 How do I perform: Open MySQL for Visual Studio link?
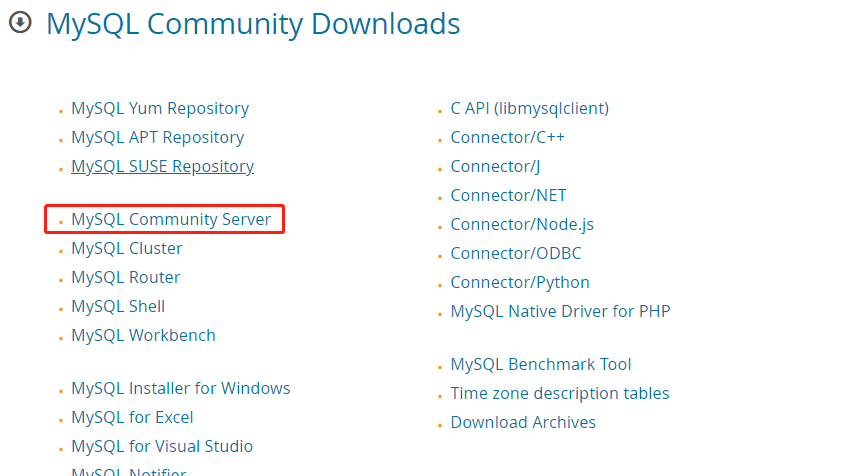tap(162, 446)
